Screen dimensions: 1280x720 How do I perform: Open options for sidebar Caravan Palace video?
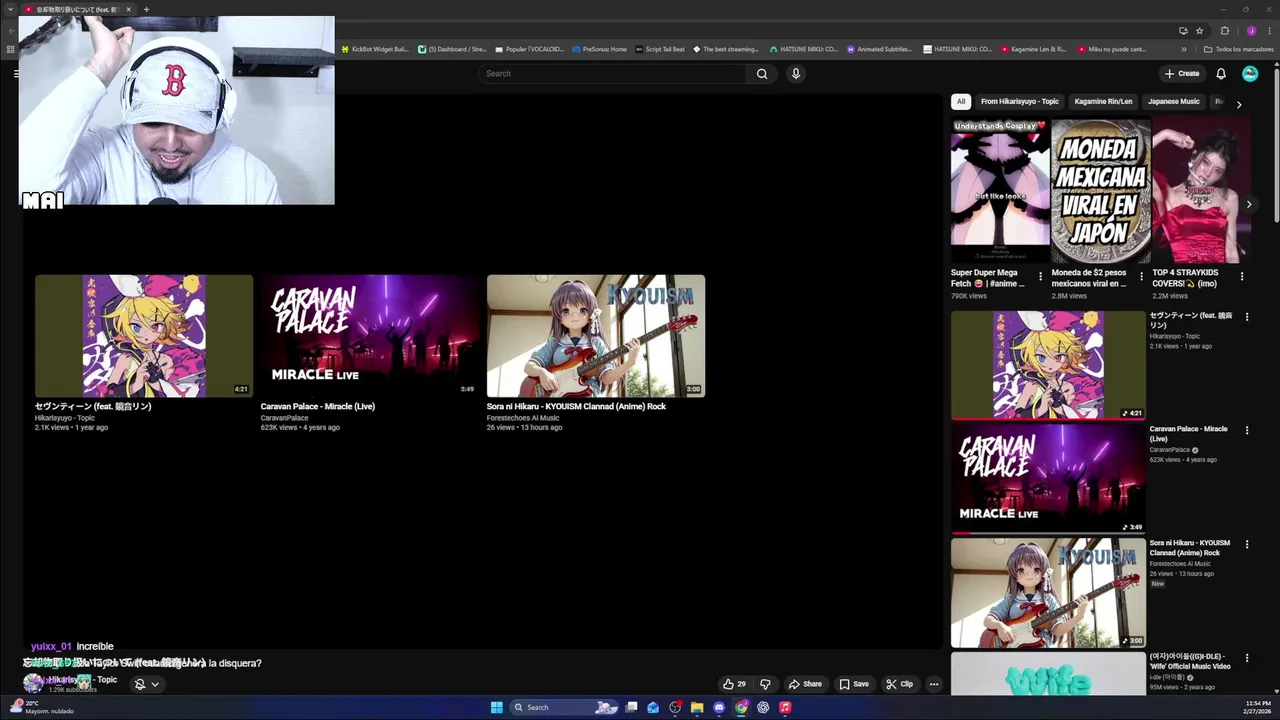(1246, 431)
